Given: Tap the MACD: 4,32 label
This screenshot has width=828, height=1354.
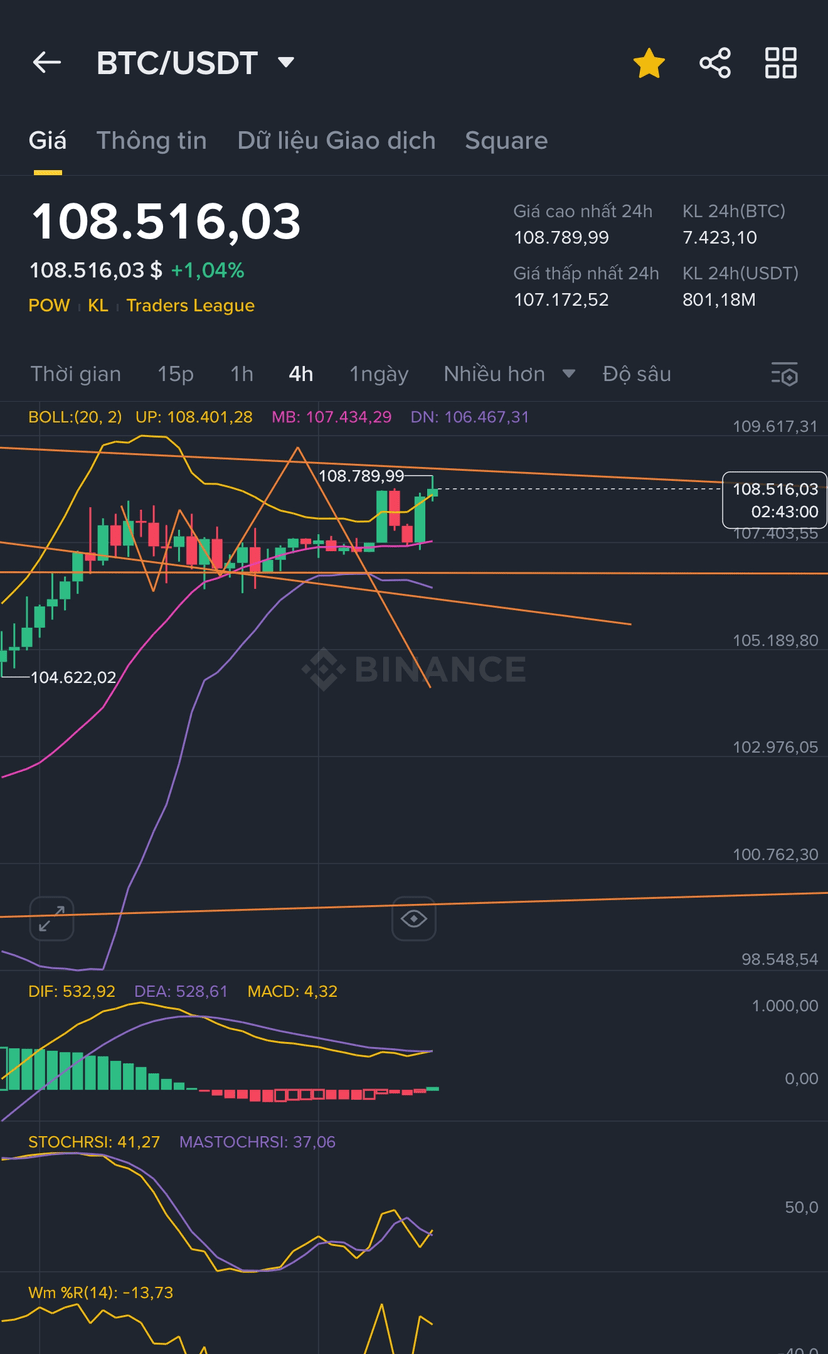Looking at the screenshot, I should [x=292, y=992].
